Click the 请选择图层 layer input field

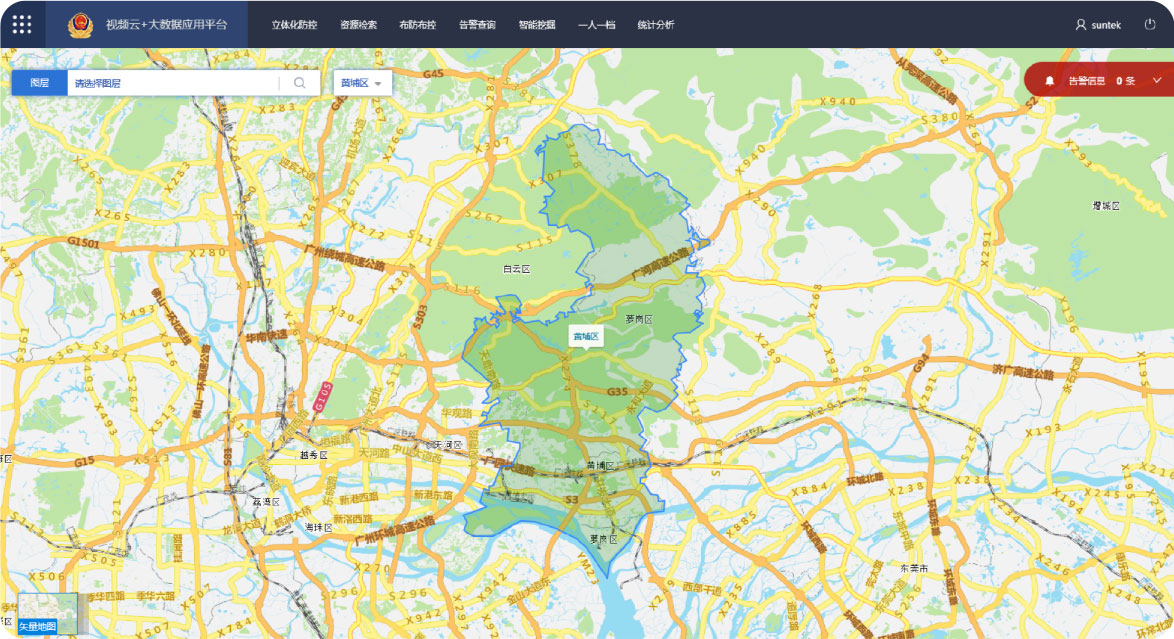(x=172, y=83)
